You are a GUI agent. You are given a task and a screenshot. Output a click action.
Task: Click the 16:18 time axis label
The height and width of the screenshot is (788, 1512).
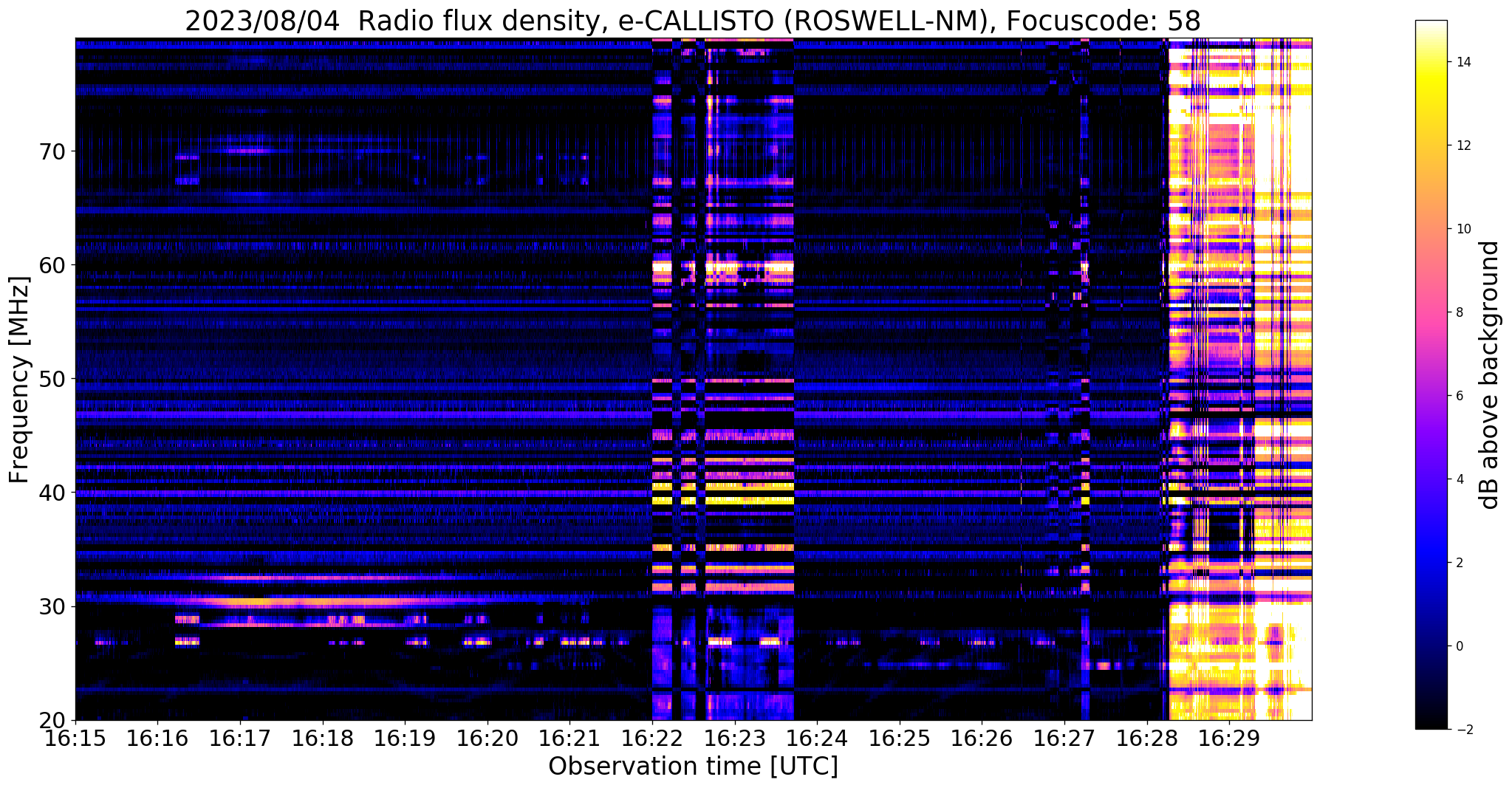[x=323, y=739]
